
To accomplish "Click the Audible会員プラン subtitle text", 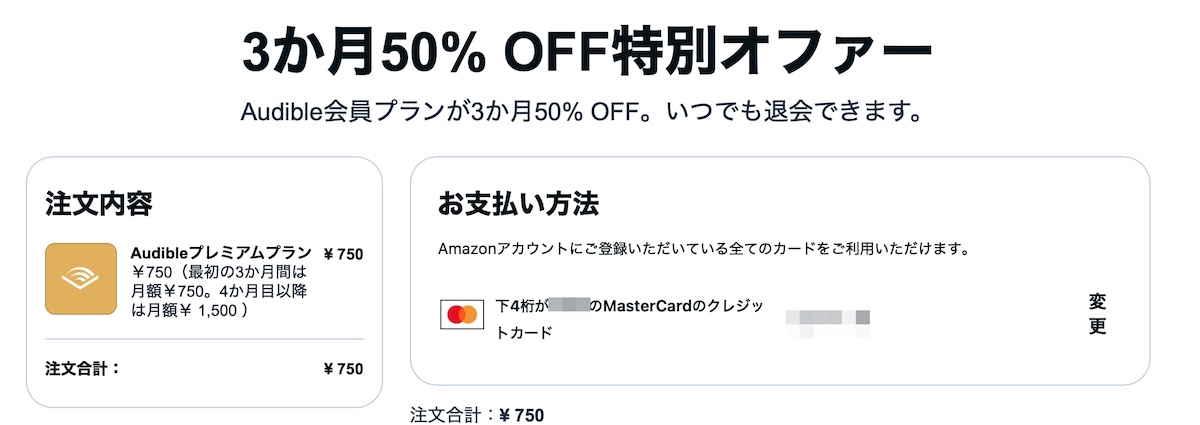I will coord(580,111).
